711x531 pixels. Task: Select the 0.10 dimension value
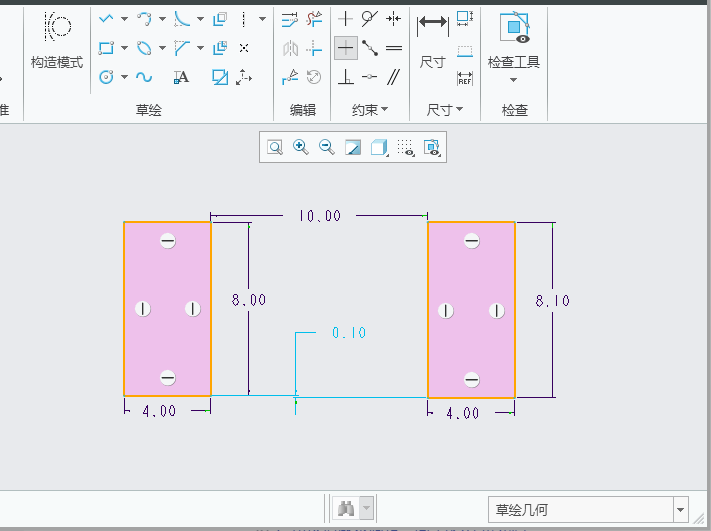tap(349, 333)
